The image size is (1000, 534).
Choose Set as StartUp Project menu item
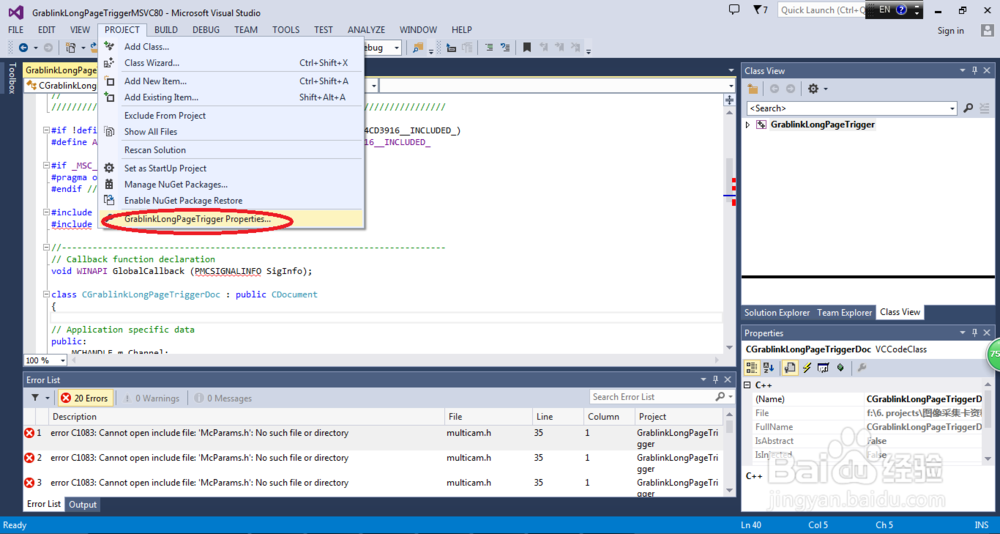(x=231, y=168)
